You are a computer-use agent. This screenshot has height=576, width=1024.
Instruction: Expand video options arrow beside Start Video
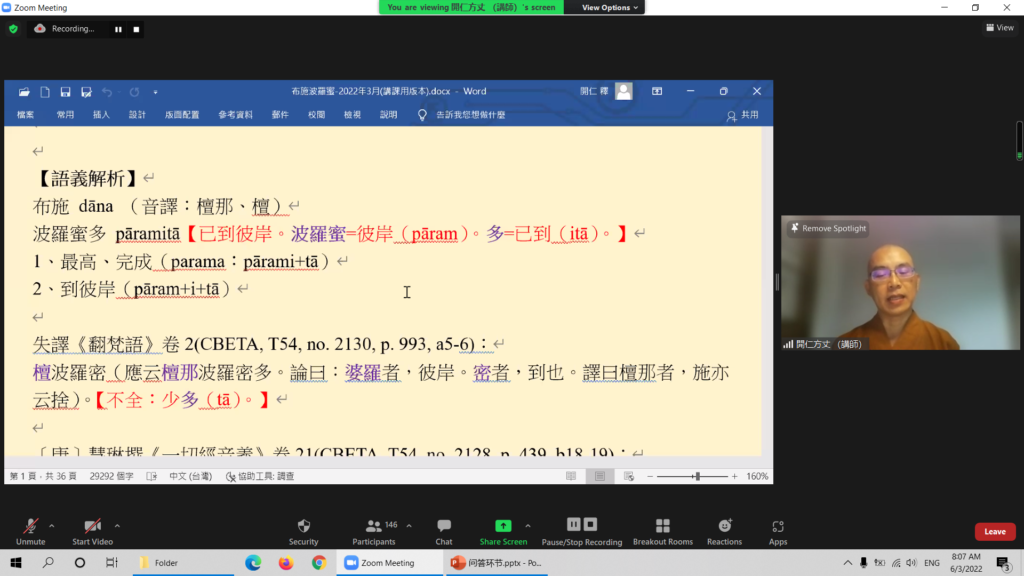(117, 525)
